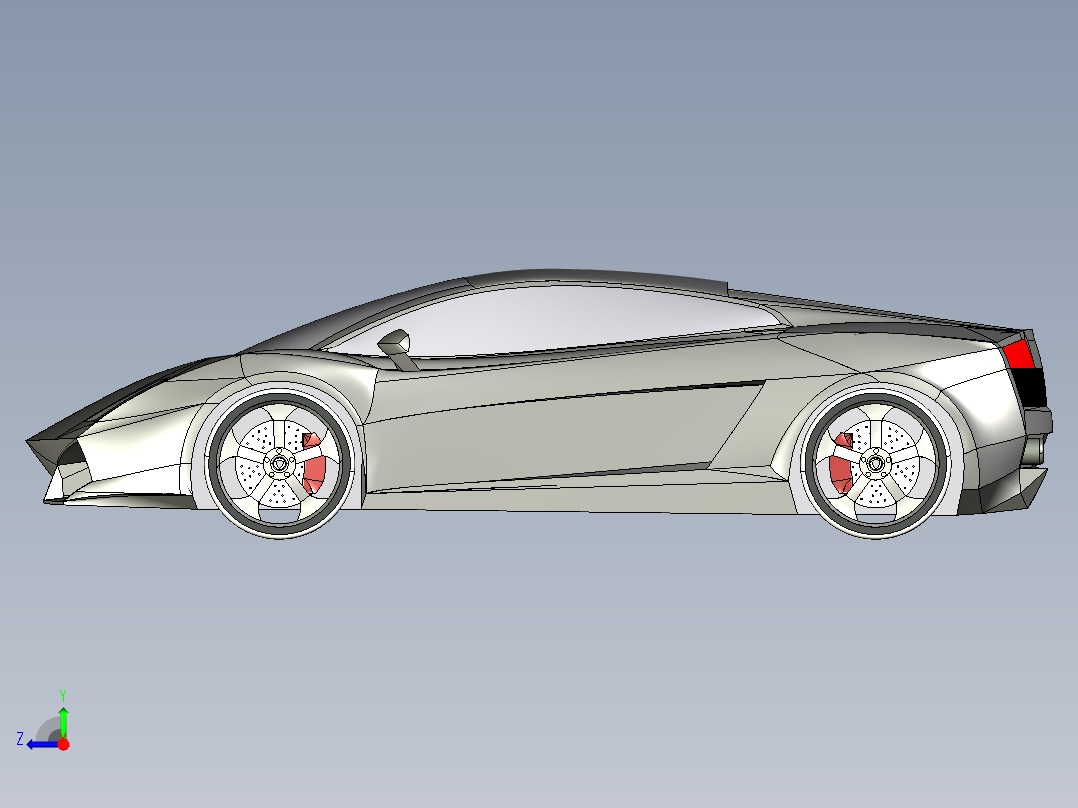Select the rear wheel hub center
Image resolution: width=1078 pixels, height=808 pixels.
pyautogui.click(x=875, y=463)
